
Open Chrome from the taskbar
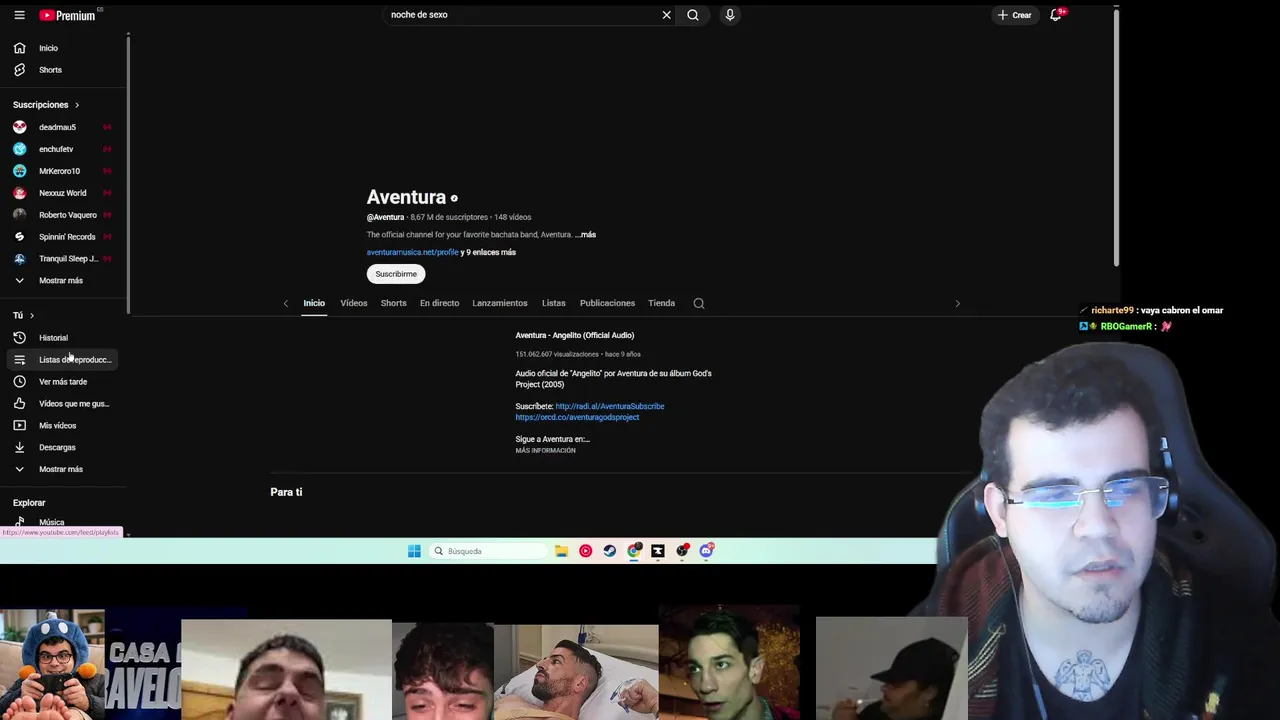634,551
